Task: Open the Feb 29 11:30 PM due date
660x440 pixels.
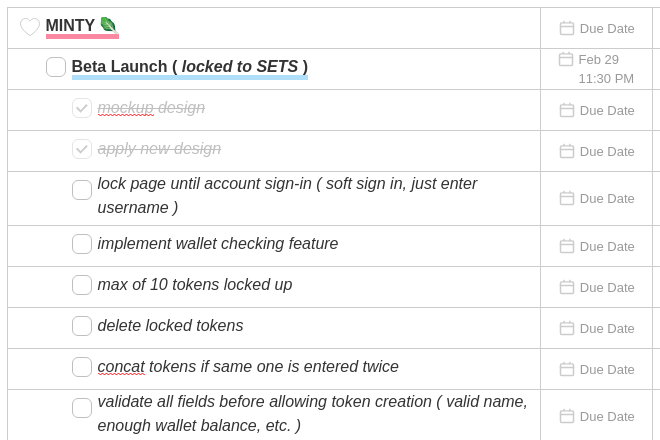Action: point(596,69)
